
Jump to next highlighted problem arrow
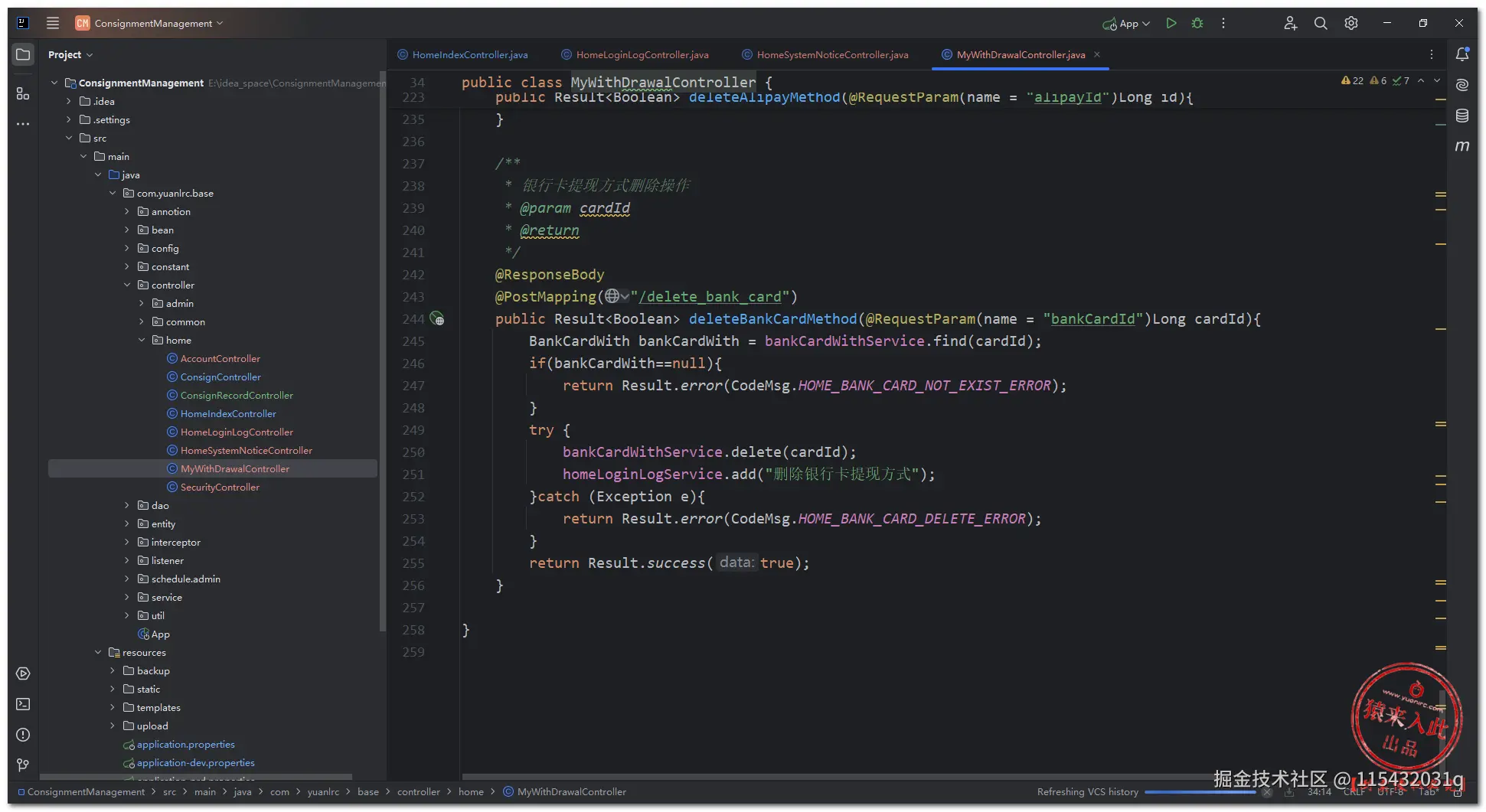1437,80
